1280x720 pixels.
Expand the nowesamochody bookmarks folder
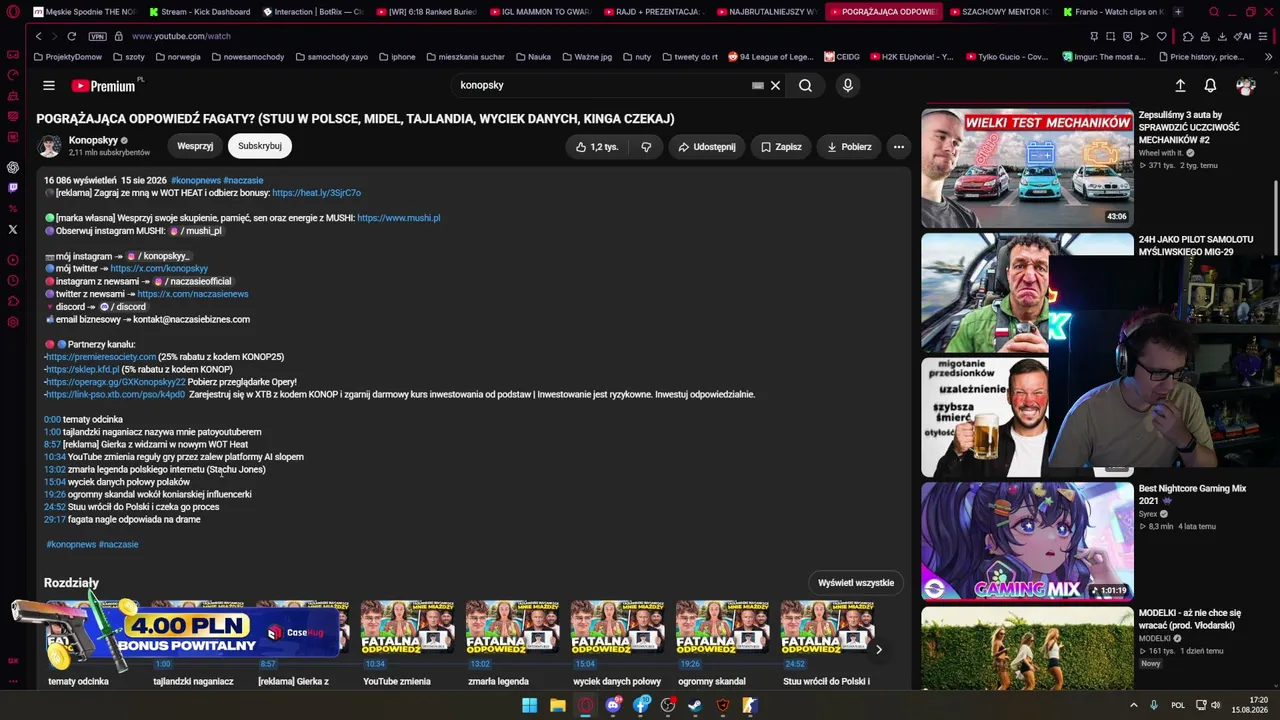[247, 57]
